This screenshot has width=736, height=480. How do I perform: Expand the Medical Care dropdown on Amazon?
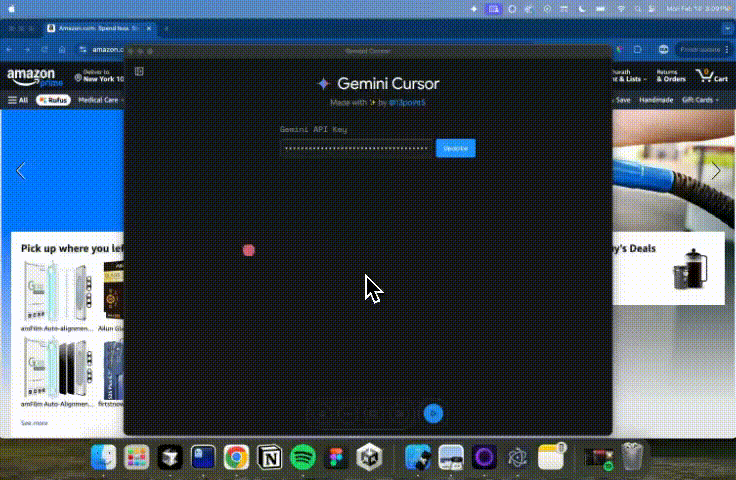coord(100,100)
